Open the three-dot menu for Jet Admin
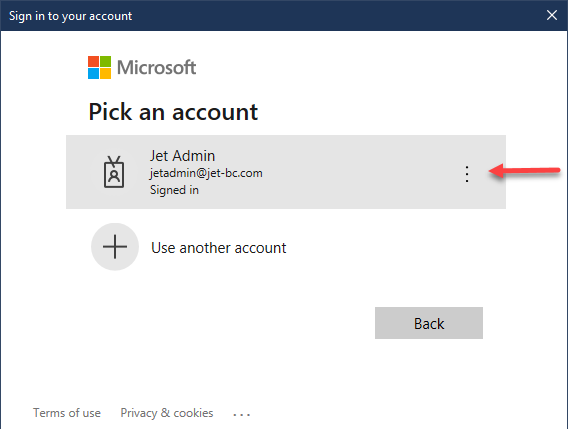Viewport: 568px width, 429px height. [467, 174]
